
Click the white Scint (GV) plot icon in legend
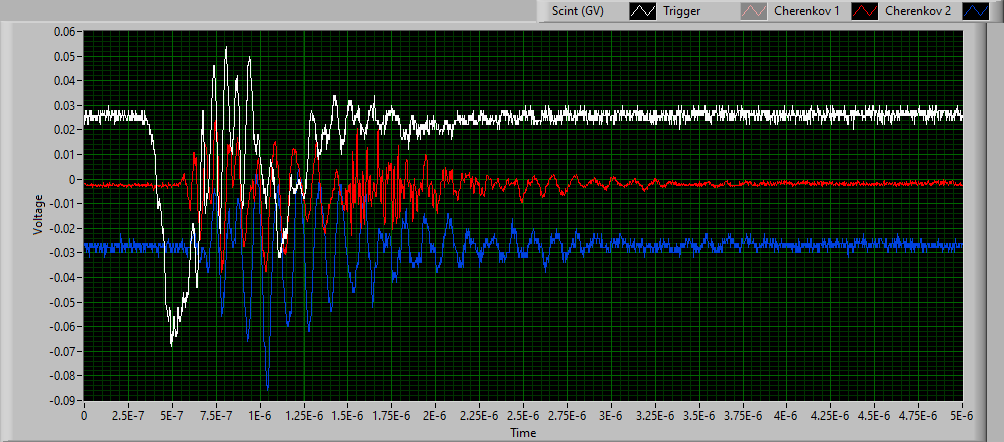click(642, 12)
